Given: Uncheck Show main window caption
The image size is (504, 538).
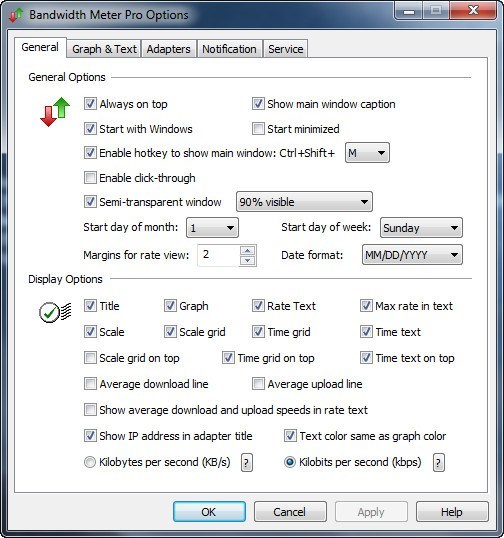Looking at the screenshot, I should click(x=258, y=104).
